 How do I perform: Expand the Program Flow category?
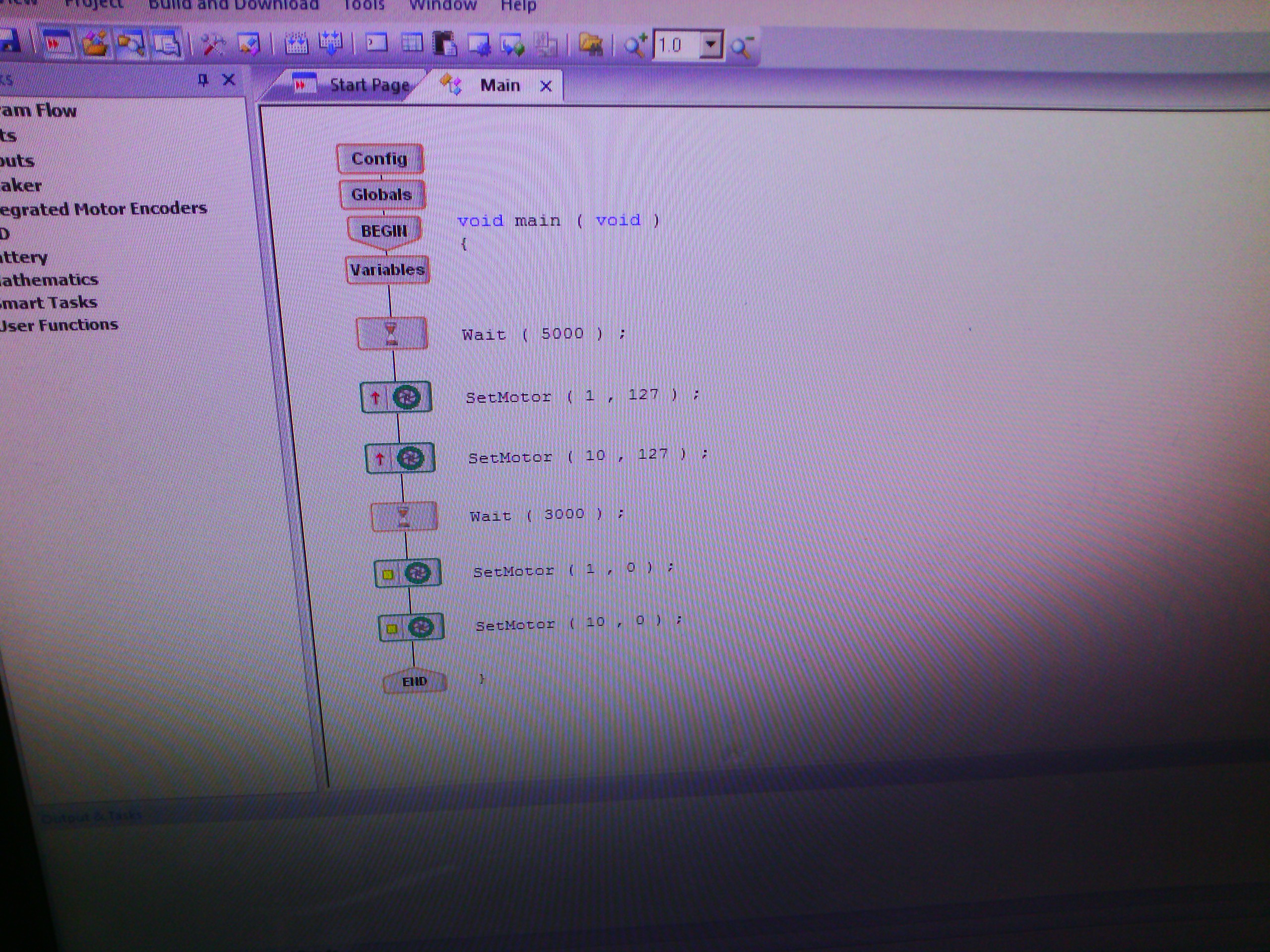[x=38, y=110]
